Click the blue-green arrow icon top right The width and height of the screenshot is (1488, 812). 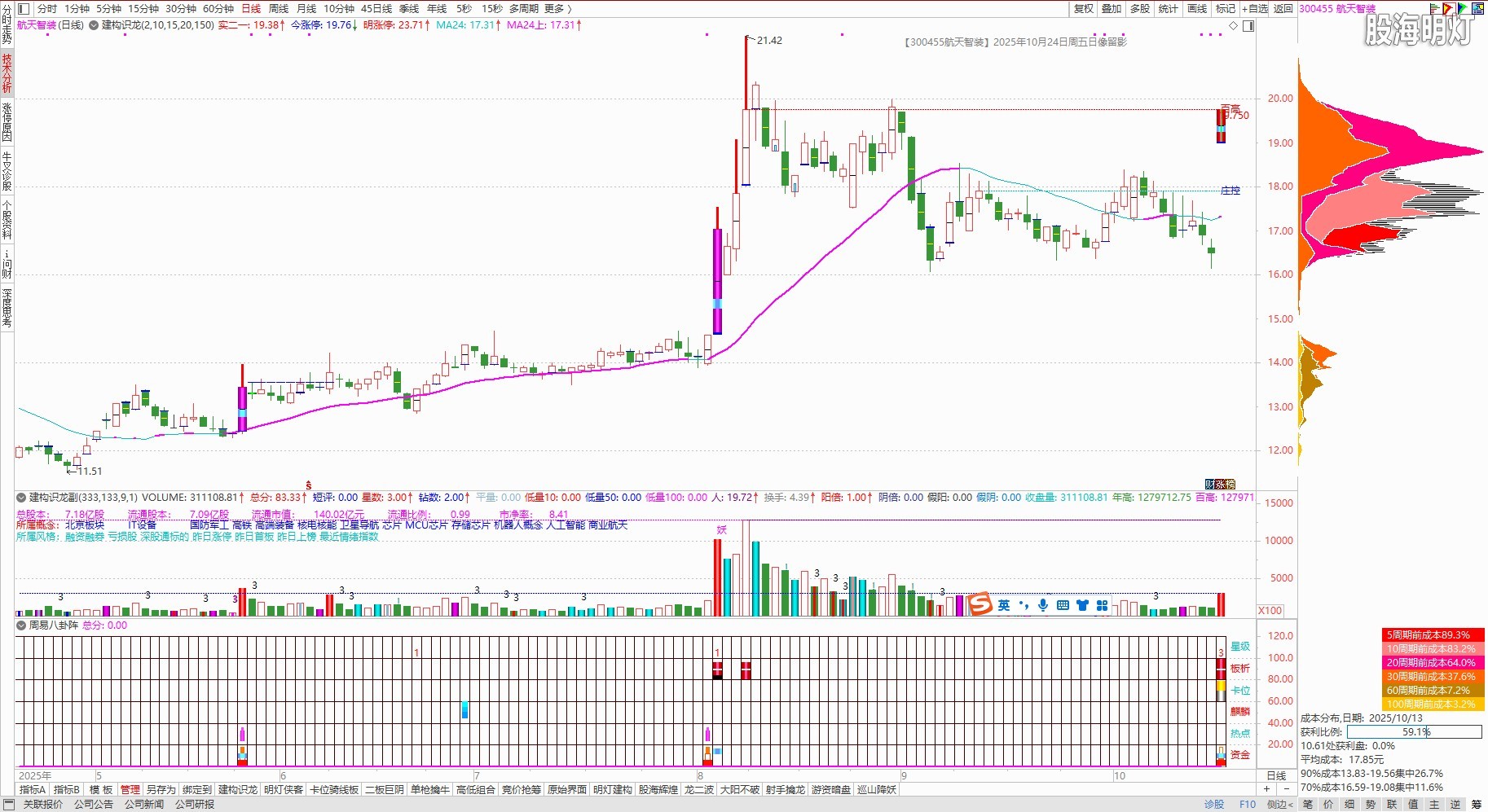click(1464, 8)
